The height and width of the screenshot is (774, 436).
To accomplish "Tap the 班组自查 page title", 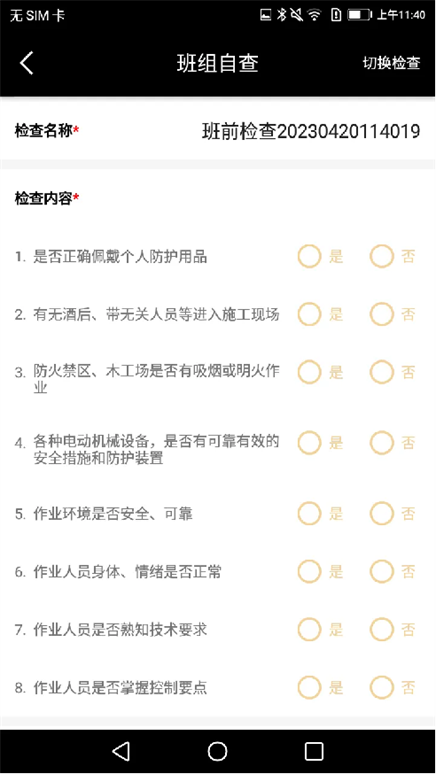I will pyautogui.click(x=218, y=63).
